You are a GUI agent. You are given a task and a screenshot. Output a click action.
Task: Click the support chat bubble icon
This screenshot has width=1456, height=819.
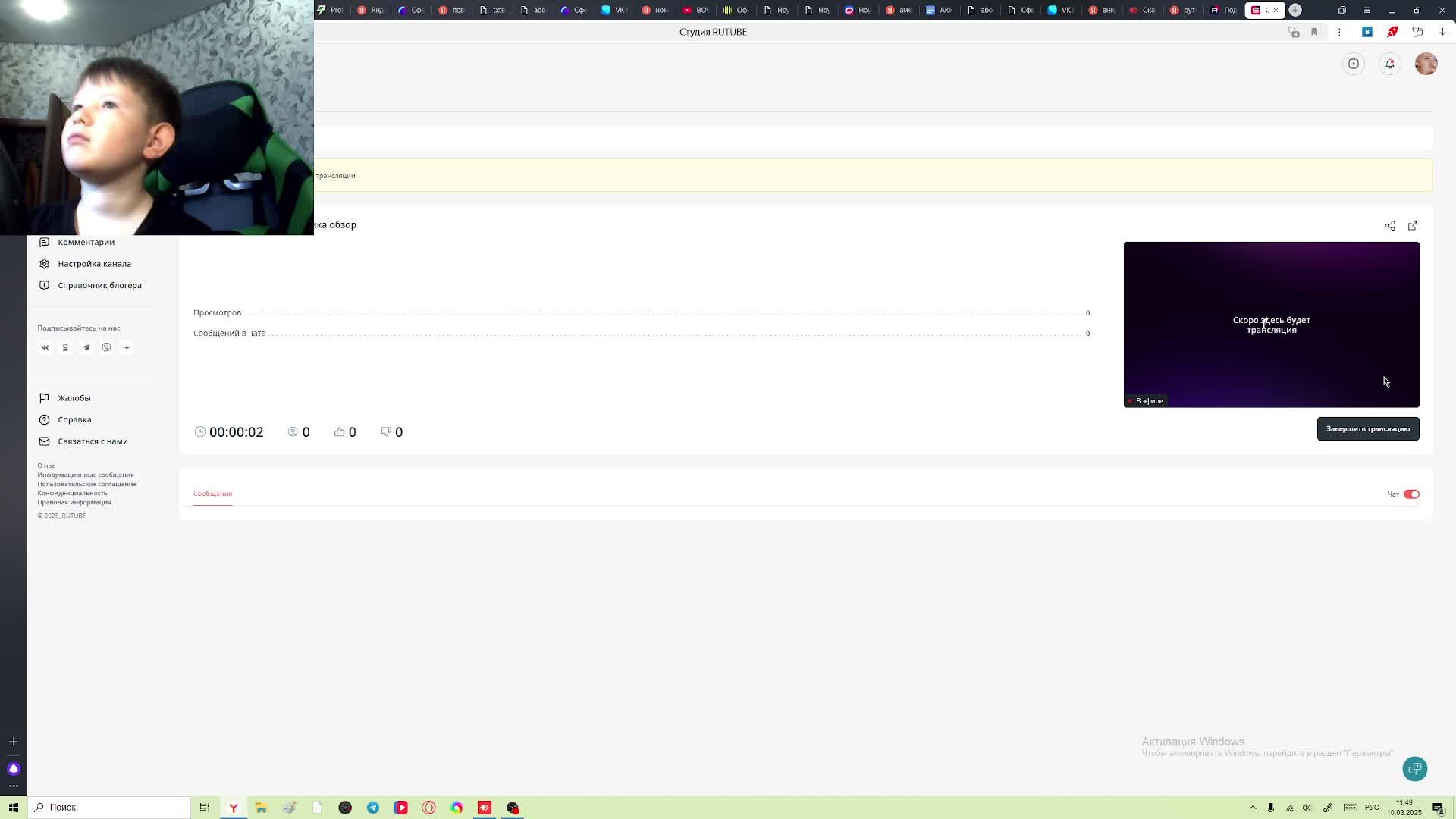click(1414, 768)
